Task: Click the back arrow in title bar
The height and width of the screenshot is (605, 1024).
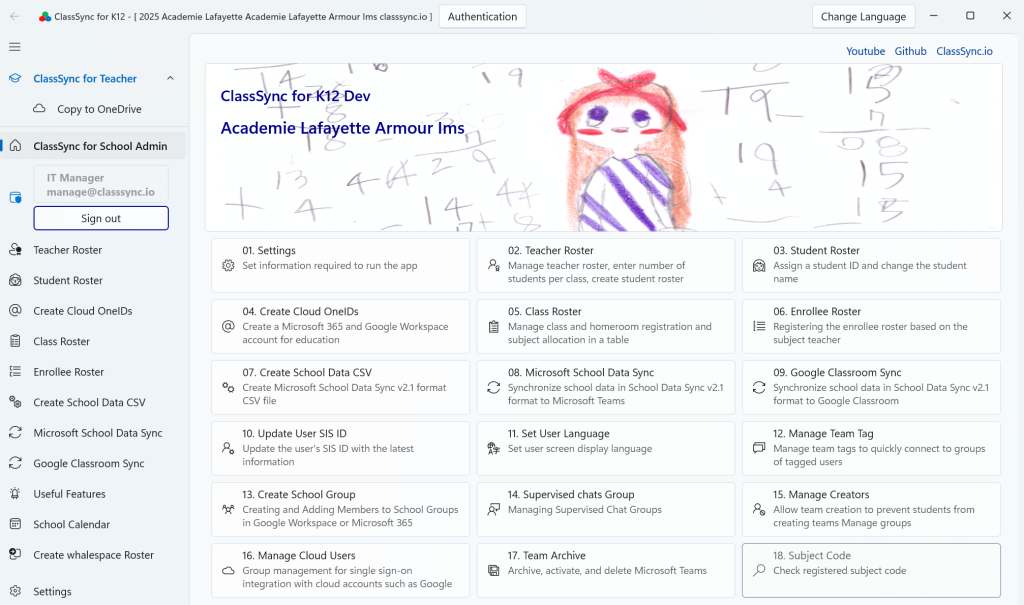Action: point(15,16)
